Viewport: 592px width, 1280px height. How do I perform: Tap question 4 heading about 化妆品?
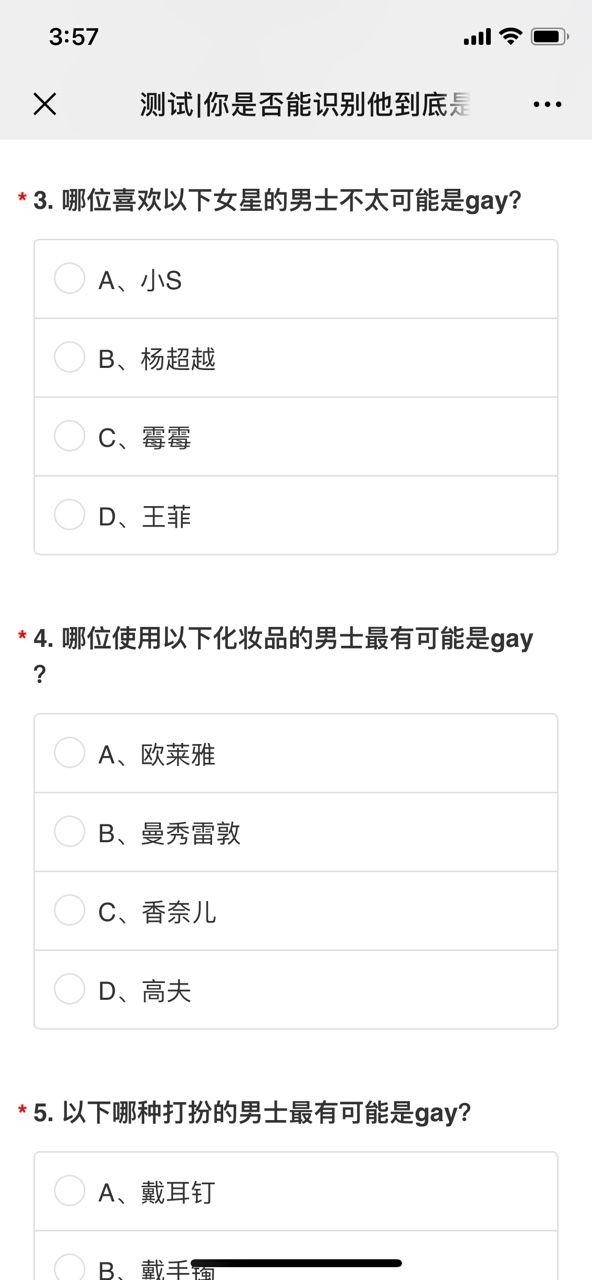(284, 655)
